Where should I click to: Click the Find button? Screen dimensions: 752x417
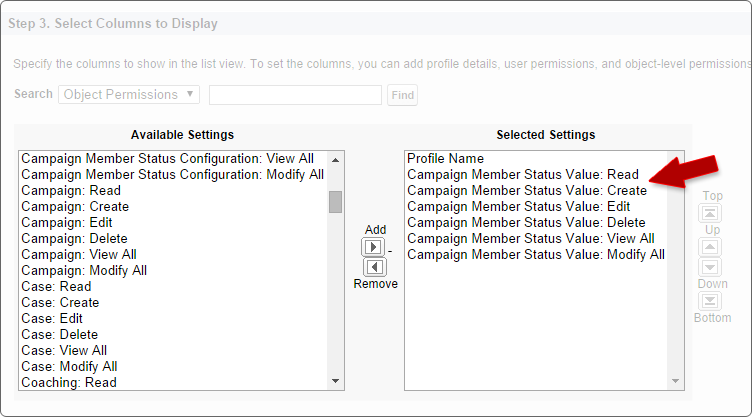tap(402, 95)
